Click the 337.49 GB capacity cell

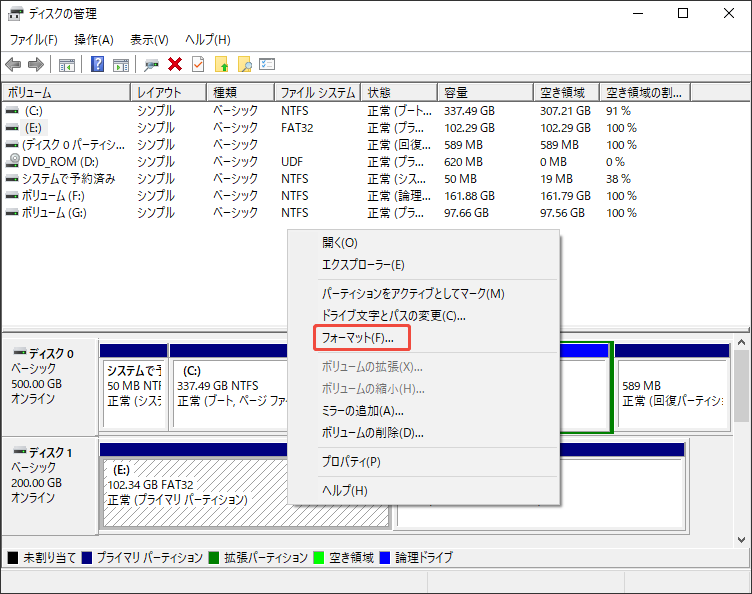[x=469, y=111]
